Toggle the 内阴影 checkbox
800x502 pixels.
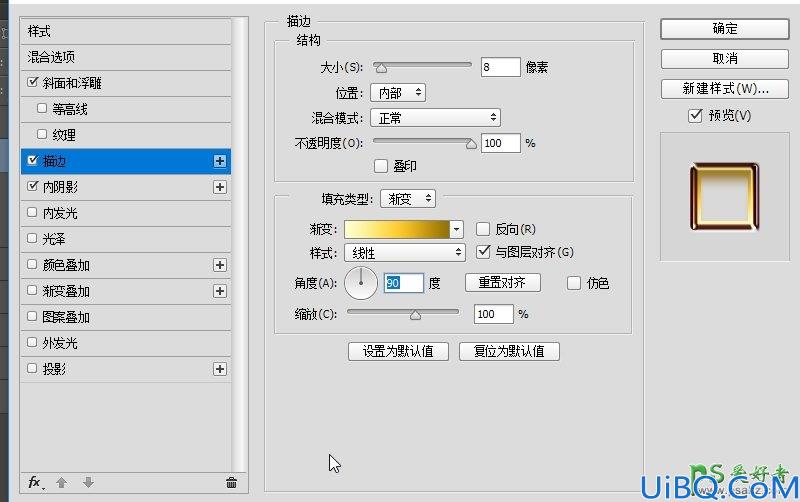tap(33, 186)
